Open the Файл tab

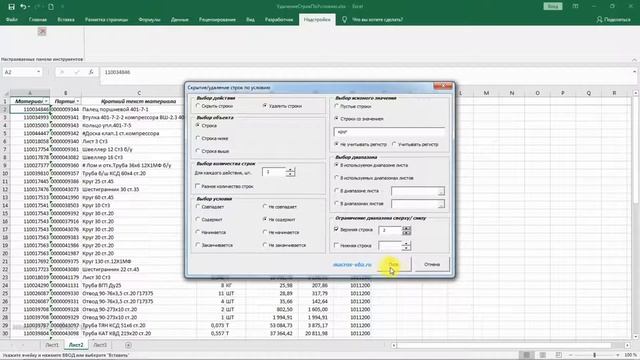coord(11,19)
